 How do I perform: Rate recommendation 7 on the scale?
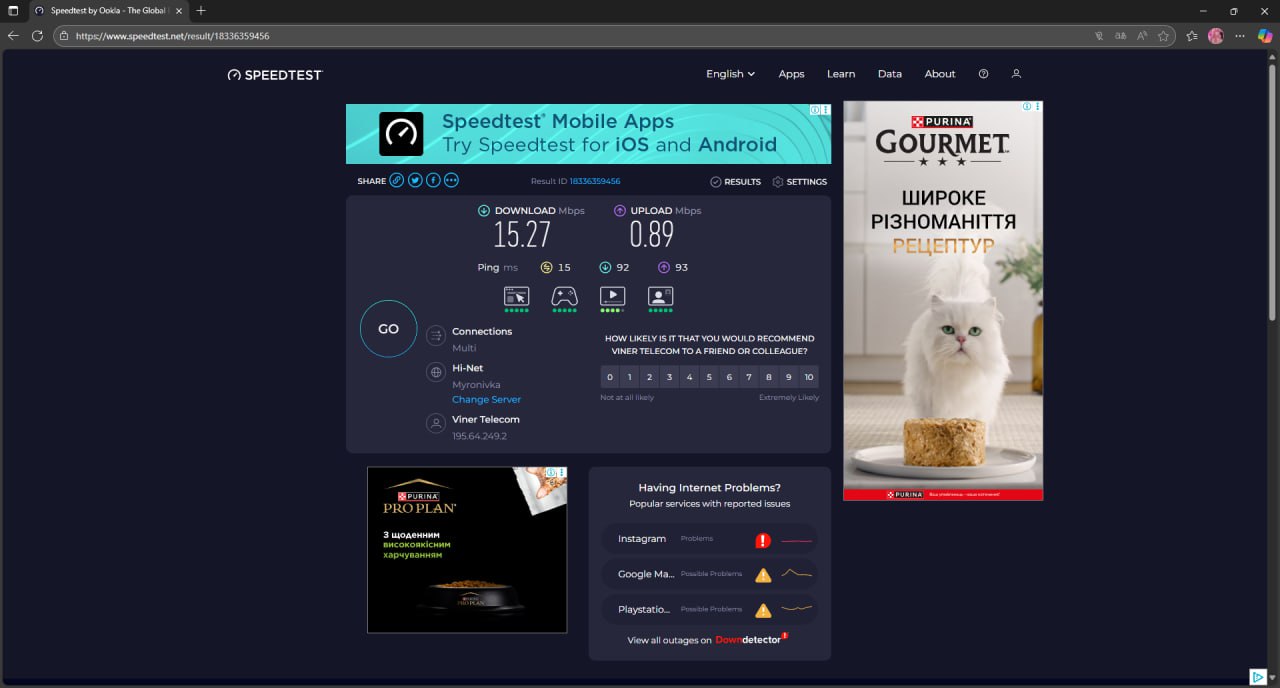[x=749, y=377]
